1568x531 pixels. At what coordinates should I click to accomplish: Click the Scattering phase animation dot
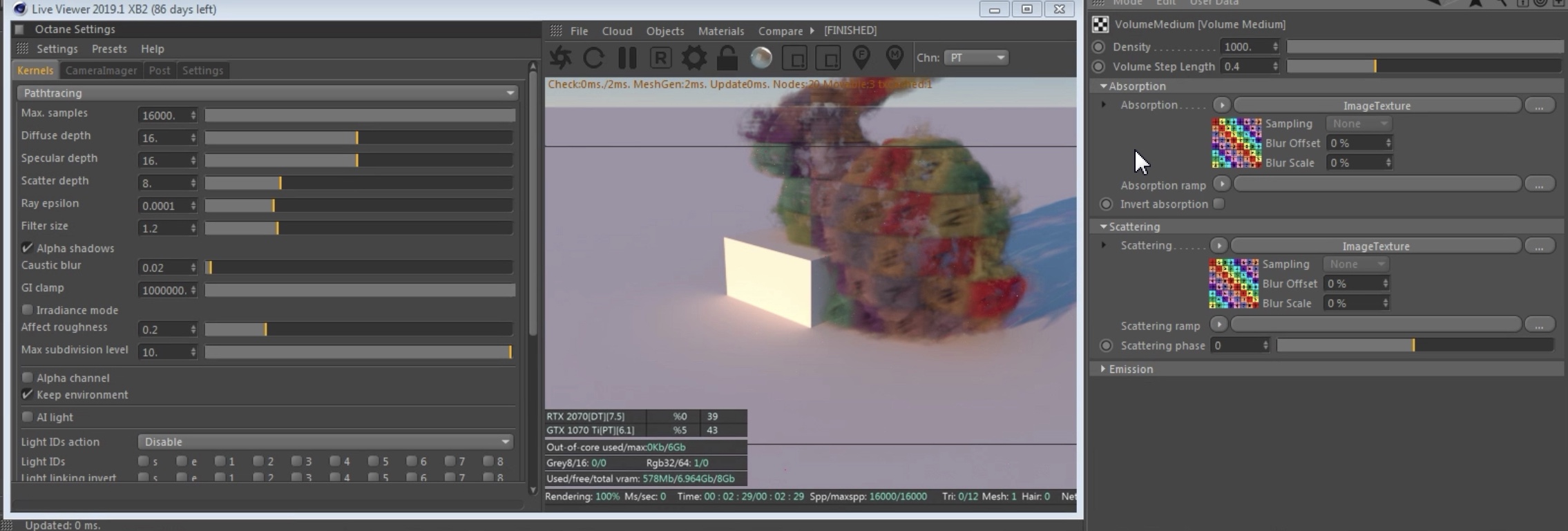1106,345
